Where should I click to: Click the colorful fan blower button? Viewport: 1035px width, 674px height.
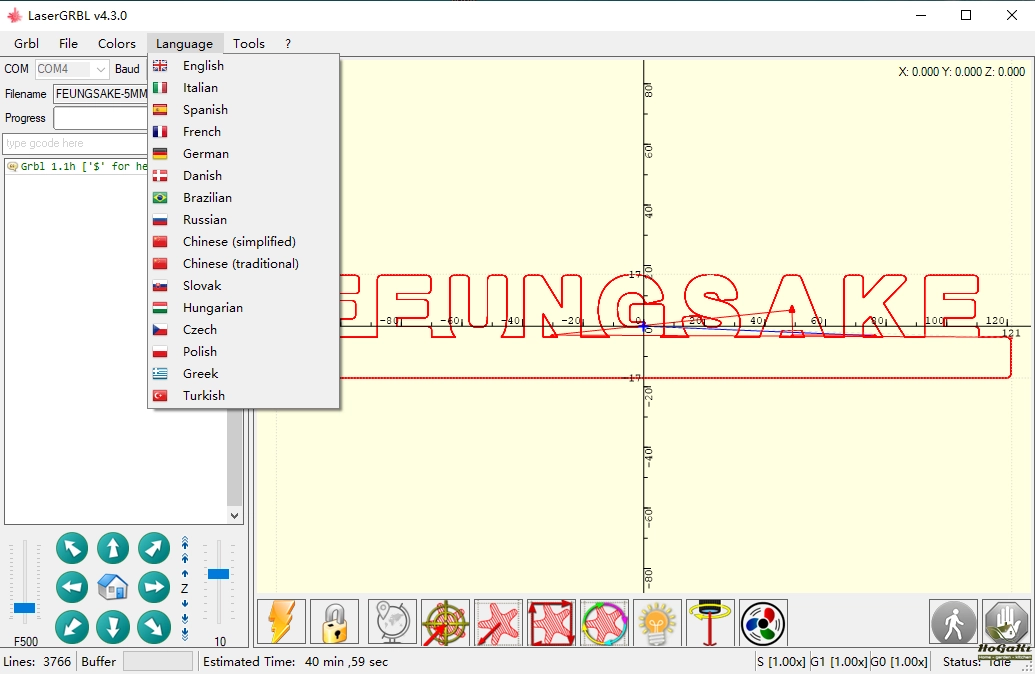click(x=763, y=623)
